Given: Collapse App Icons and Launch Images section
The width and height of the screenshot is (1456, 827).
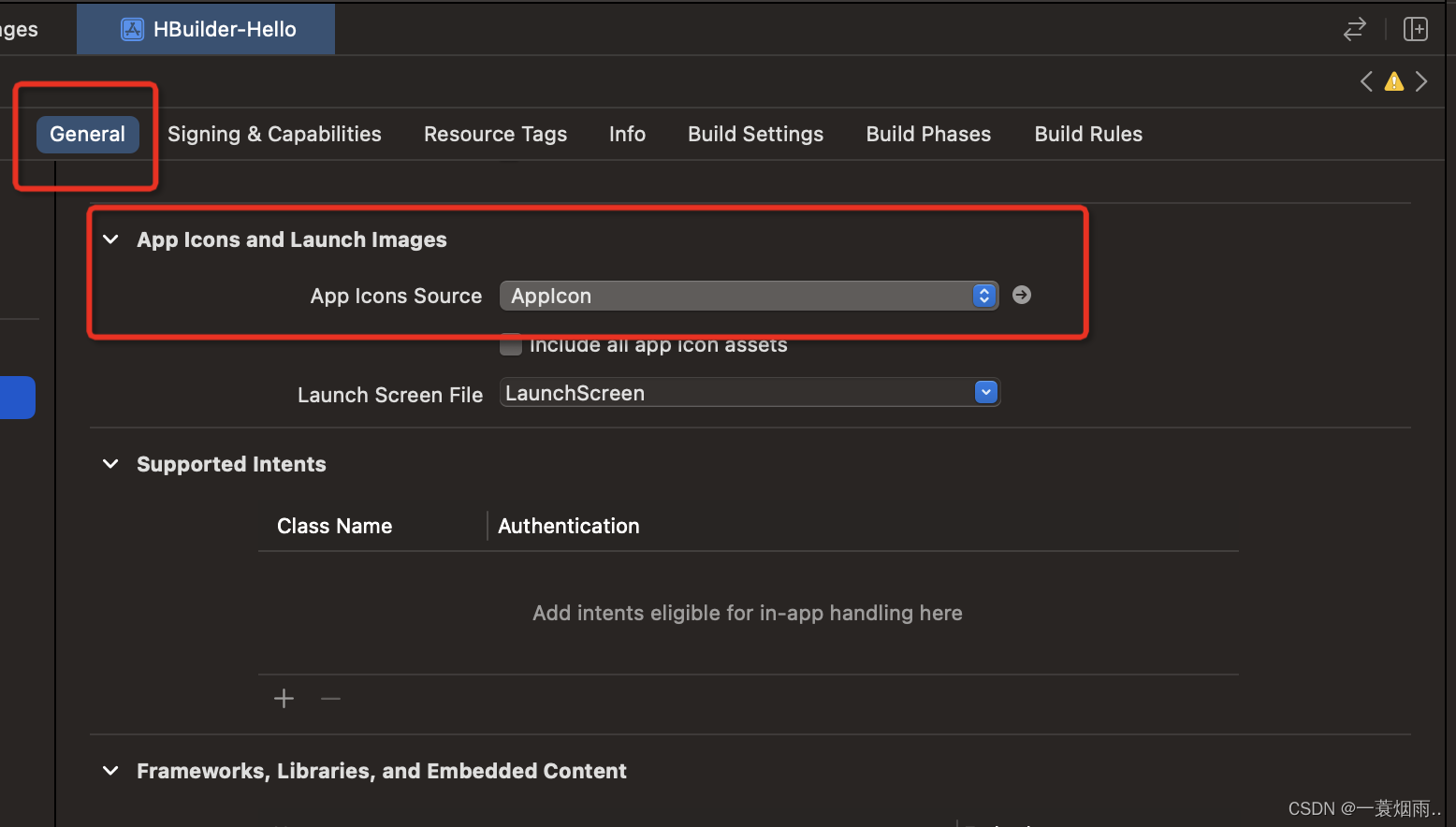Looking at the screenshot, I should click(x=110, y=239).
